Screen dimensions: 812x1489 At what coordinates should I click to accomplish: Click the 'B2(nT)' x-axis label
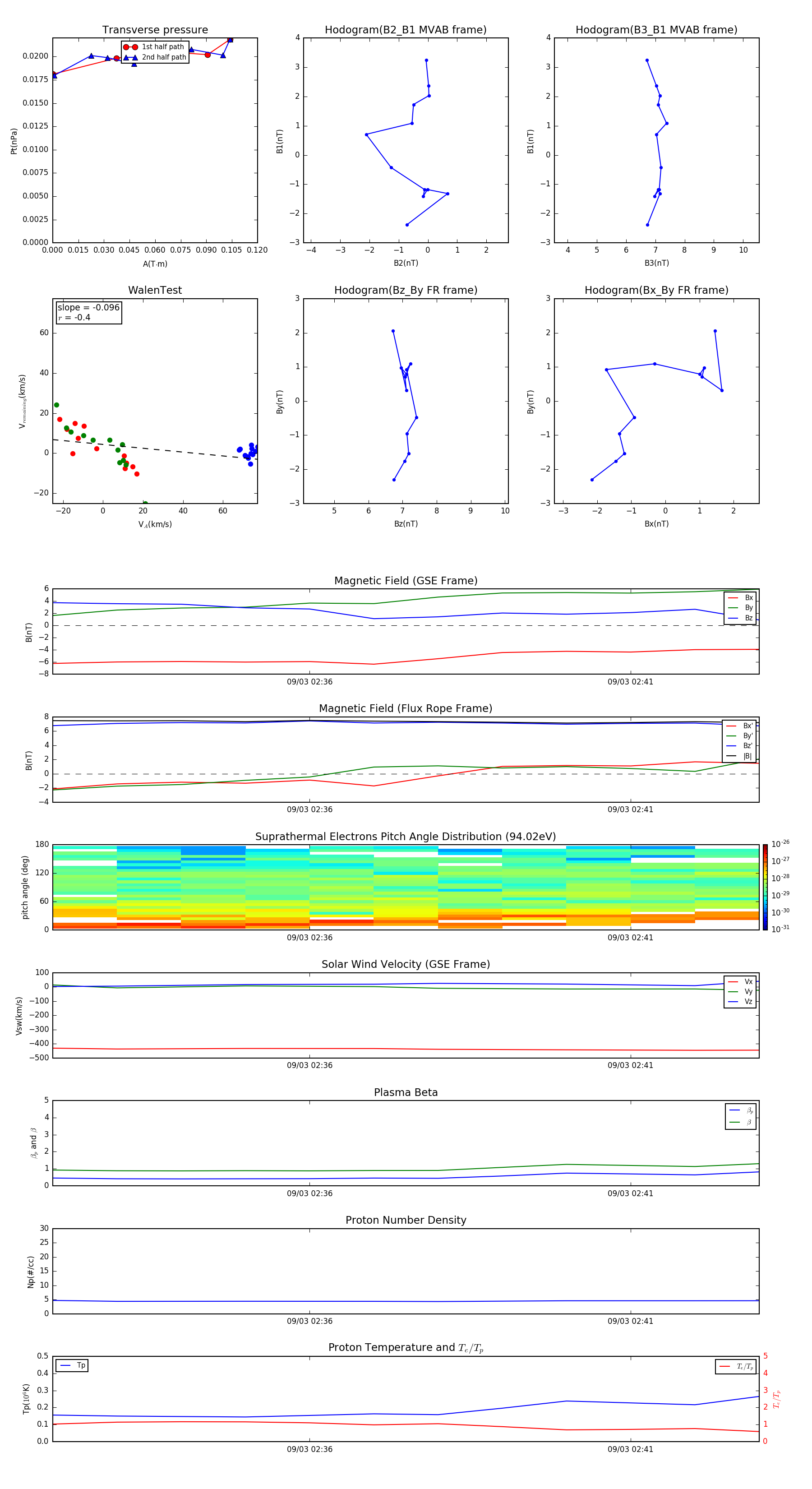click(406, 263)
